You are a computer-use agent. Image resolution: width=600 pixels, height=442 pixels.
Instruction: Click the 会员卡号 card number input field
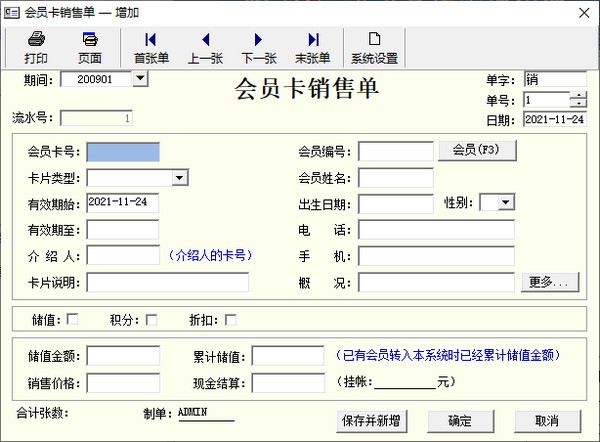coord(123,152)
